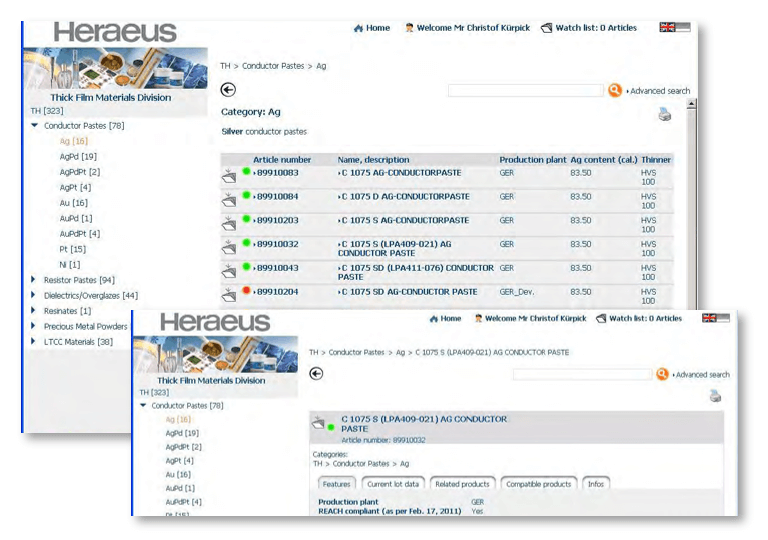The image size is (768, 540).
Task: Select AuPdPt [4] in the rear window tree
Action: [x=80, y=234]
